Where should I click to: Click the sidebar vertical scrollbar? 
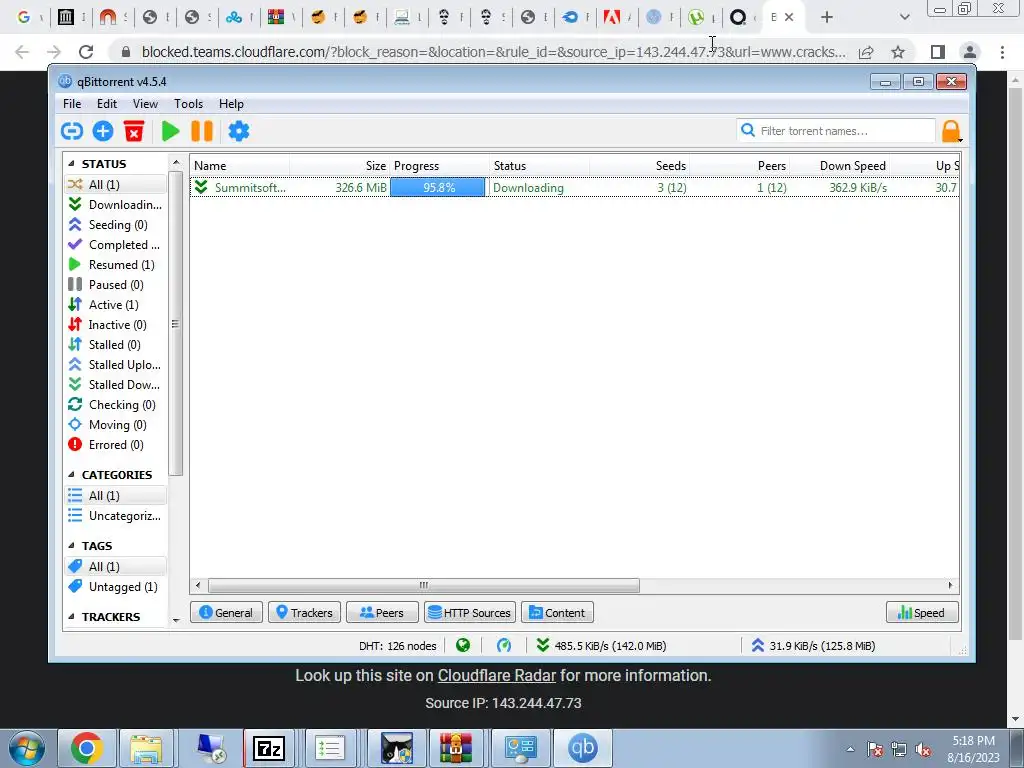coord(175,324)
